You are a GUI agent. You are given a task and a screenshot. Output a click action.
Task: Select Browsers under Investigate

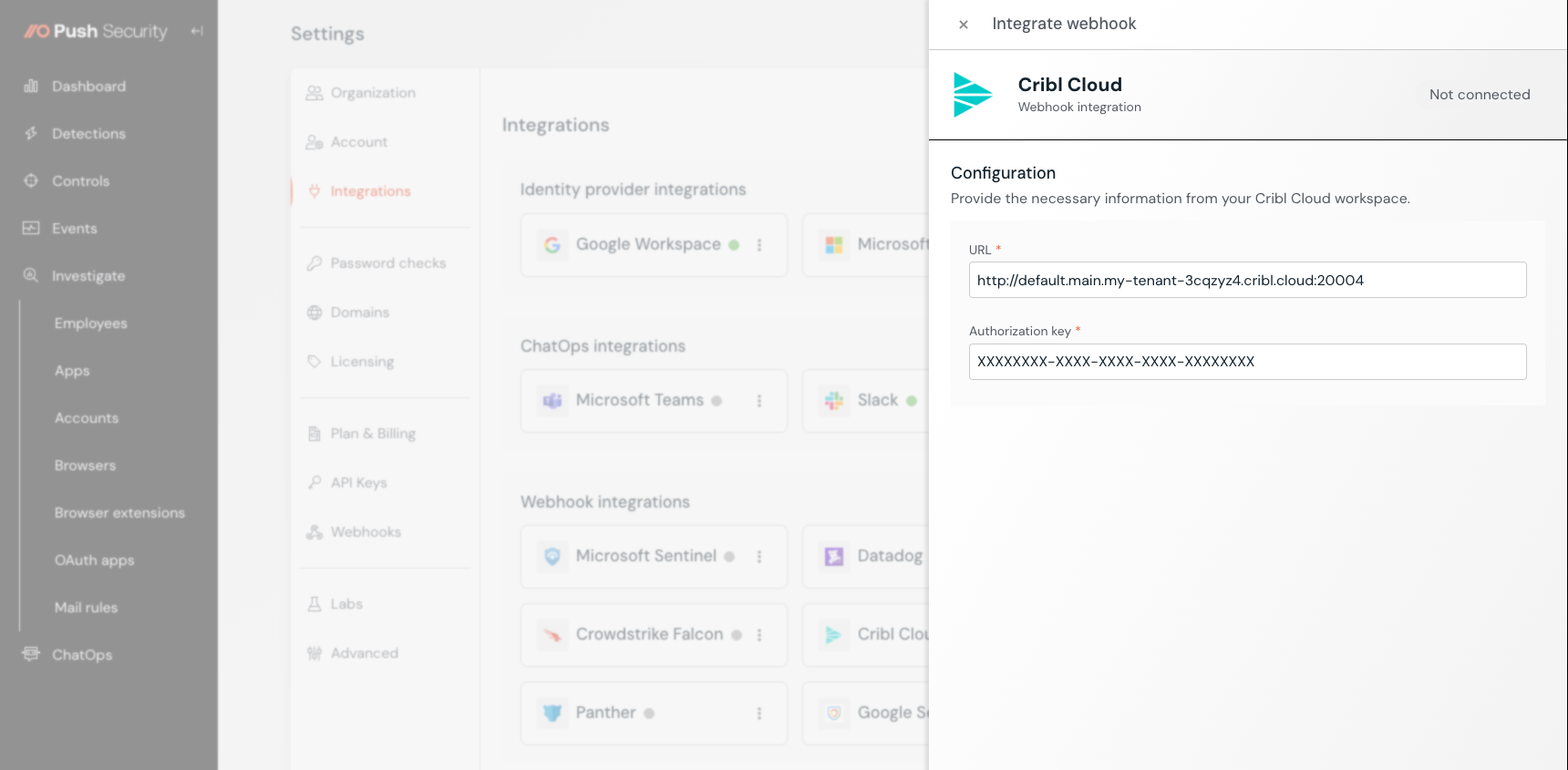coord(85,466)
